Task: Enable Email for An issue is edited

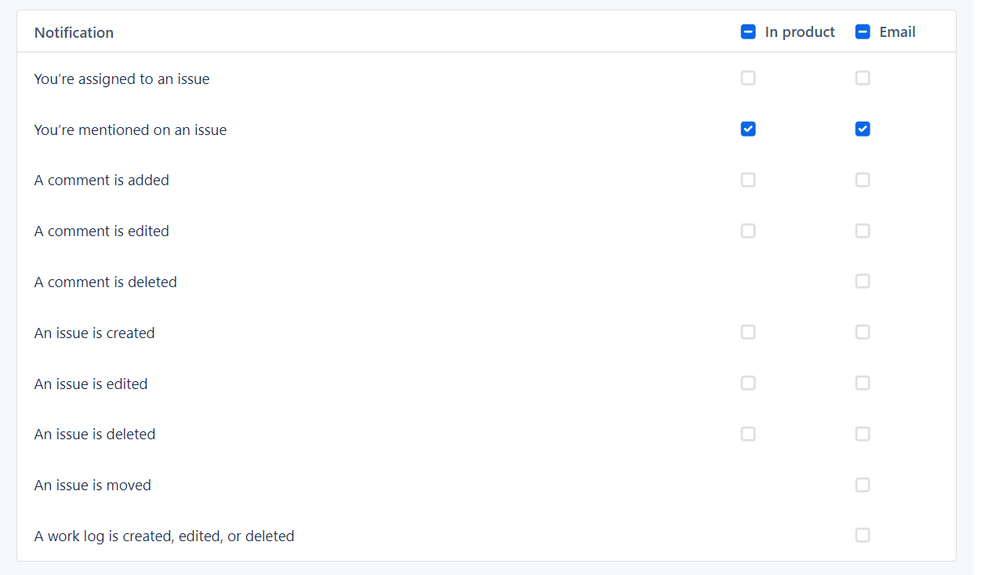Action: [x=863, y=383]
